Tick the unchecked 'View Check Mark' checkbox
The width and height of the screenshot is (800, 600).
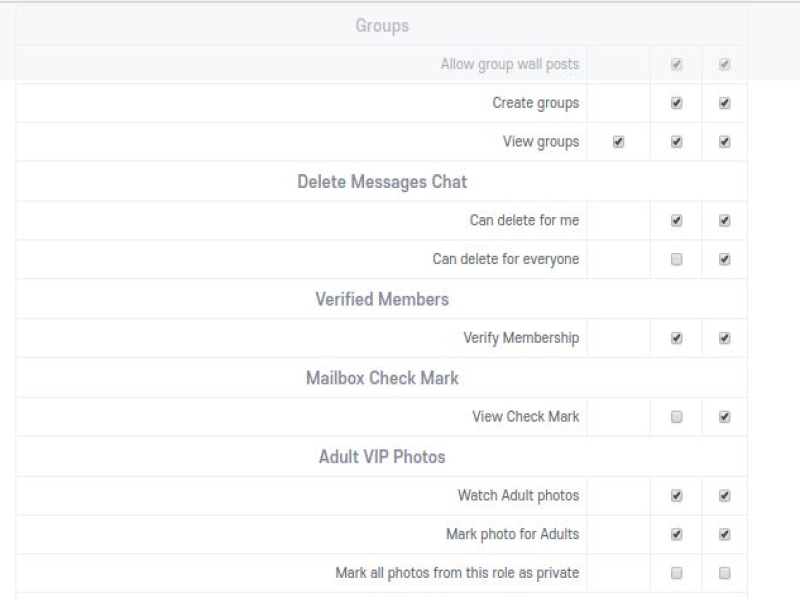pyautogui.click(x=677, y=417)
